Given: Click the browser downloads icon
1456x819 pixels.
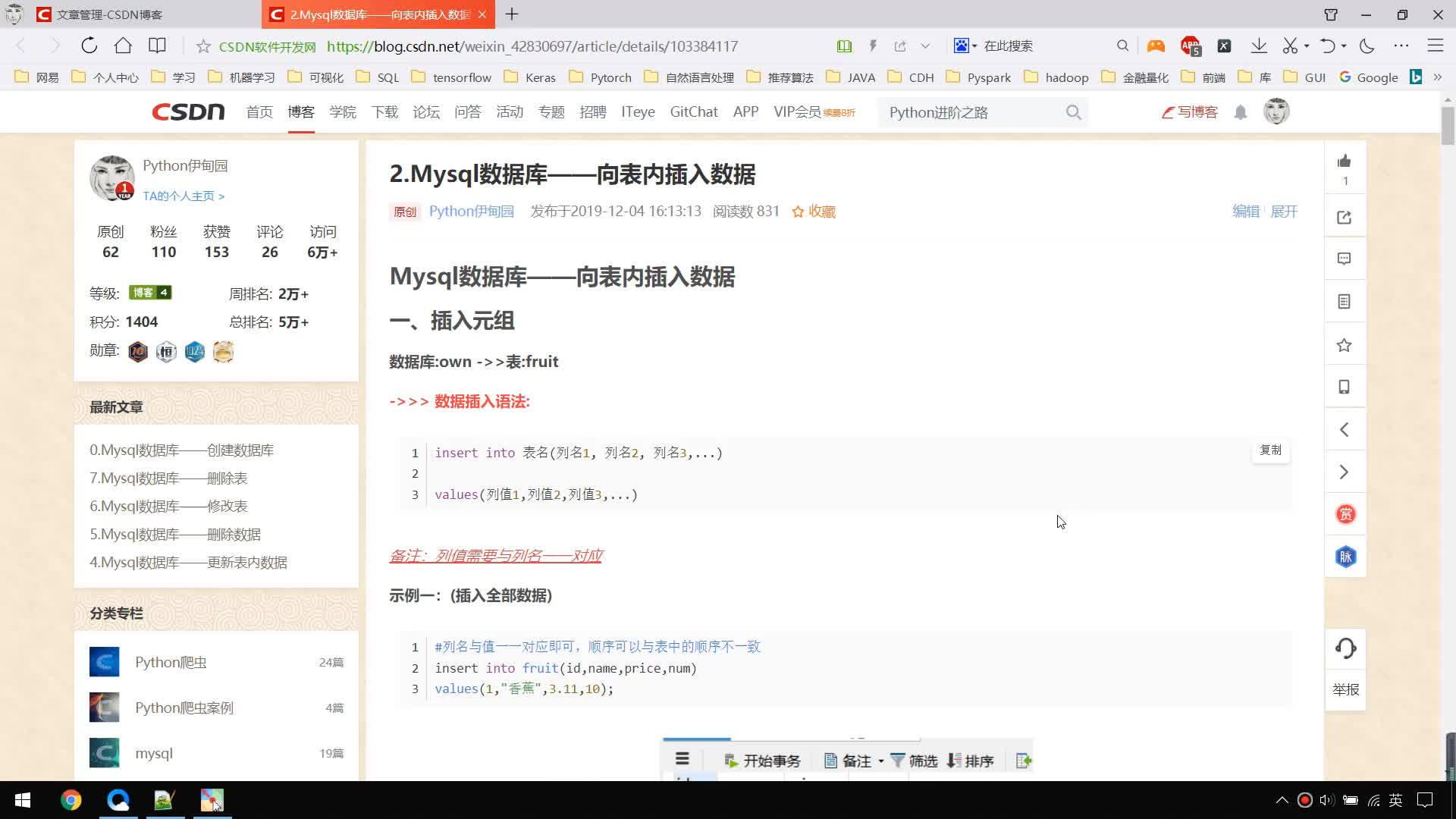Looking at the screenshot, I should [1259, 45].
